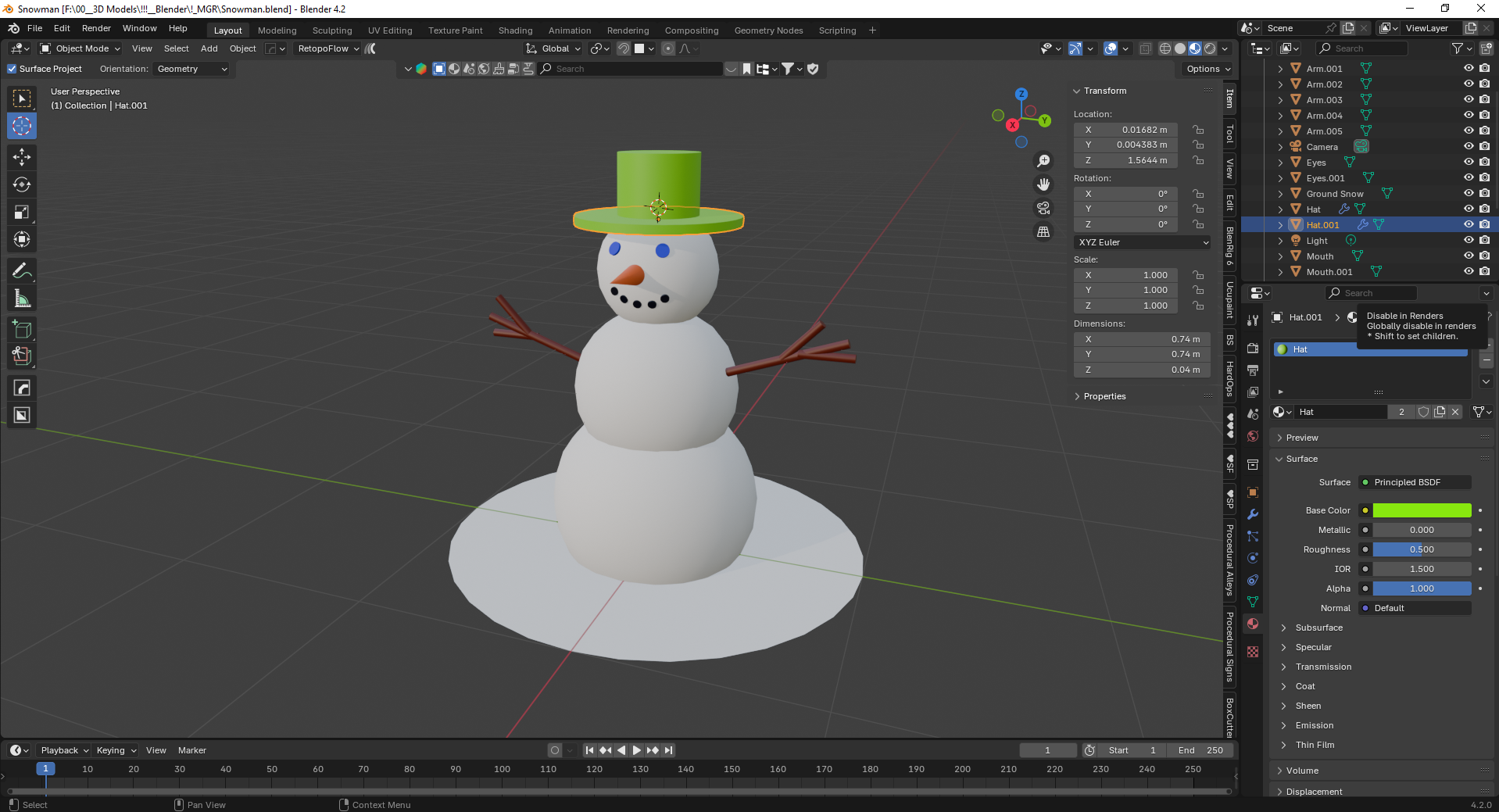Disable Eyes object in renders

tap(1484, 163)
